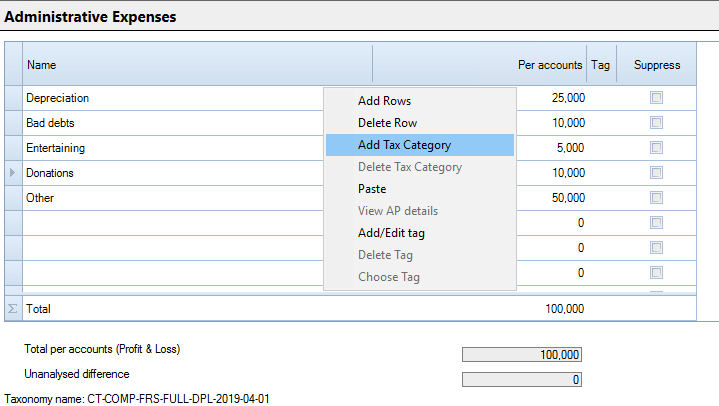
Task: Tick Suppress checkbox for Depreciation row
Action: coord(656,98)
